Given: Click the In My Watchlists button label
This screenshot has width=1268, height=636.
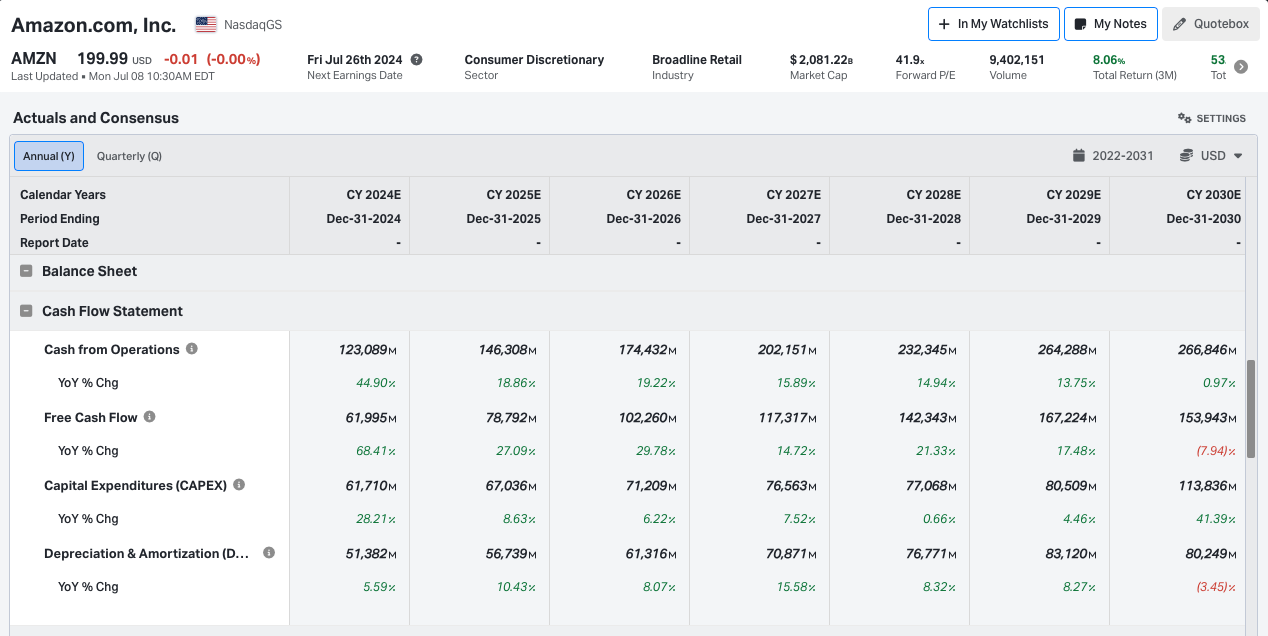Looking at the screenshot, I should click(1003, 24).
